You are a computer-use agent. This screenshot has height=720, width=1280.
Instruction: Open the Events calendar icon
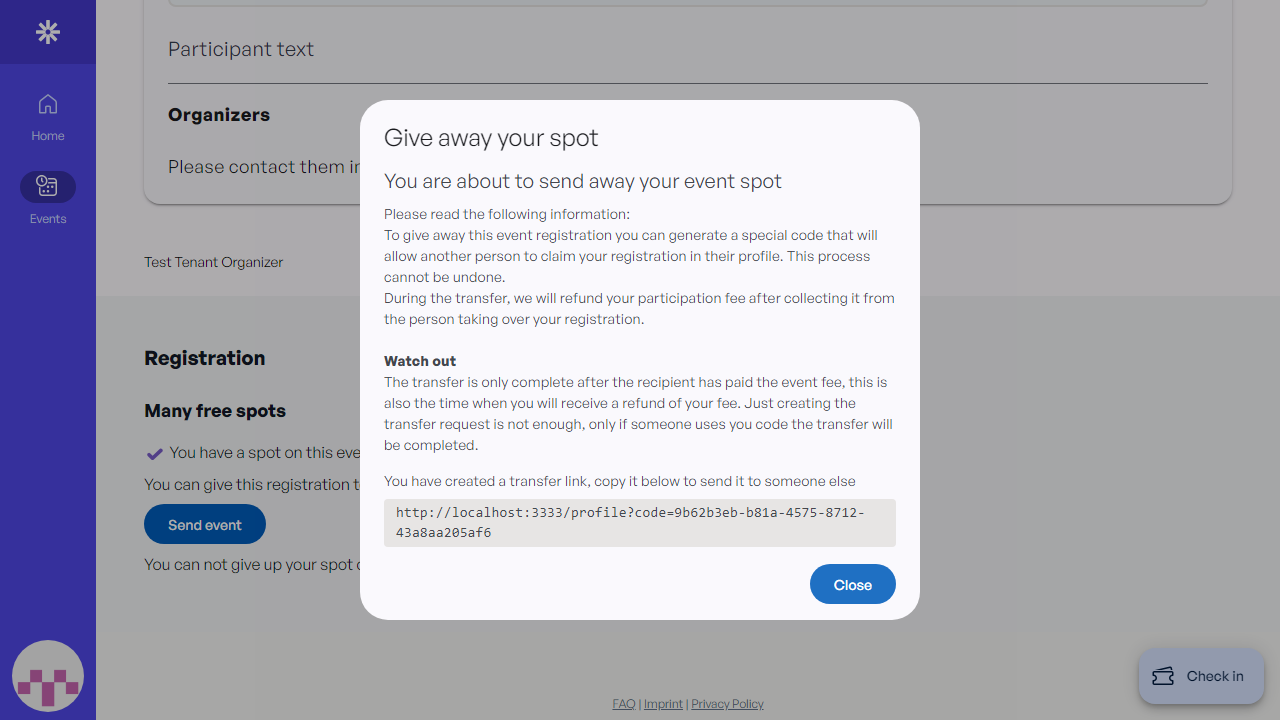click(48, 186)
